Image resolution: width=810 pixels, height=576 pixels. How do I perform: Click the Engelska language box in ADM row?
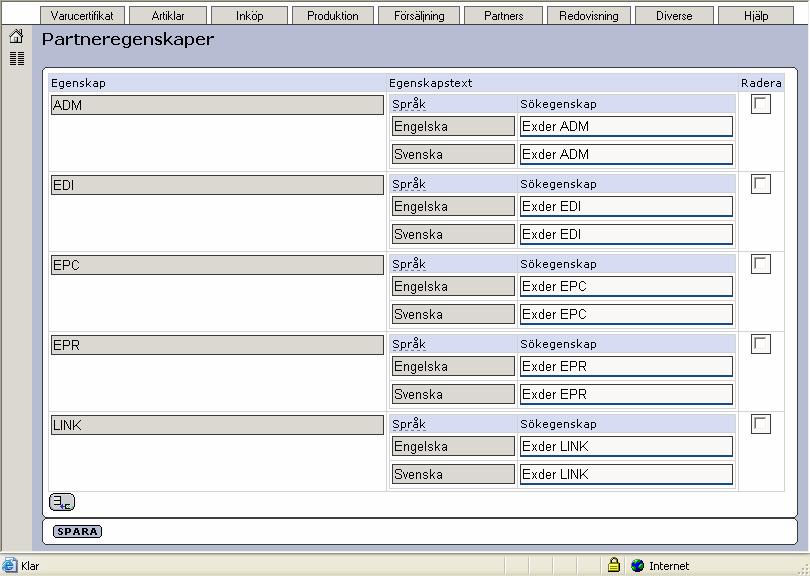[x=454, y=126]
